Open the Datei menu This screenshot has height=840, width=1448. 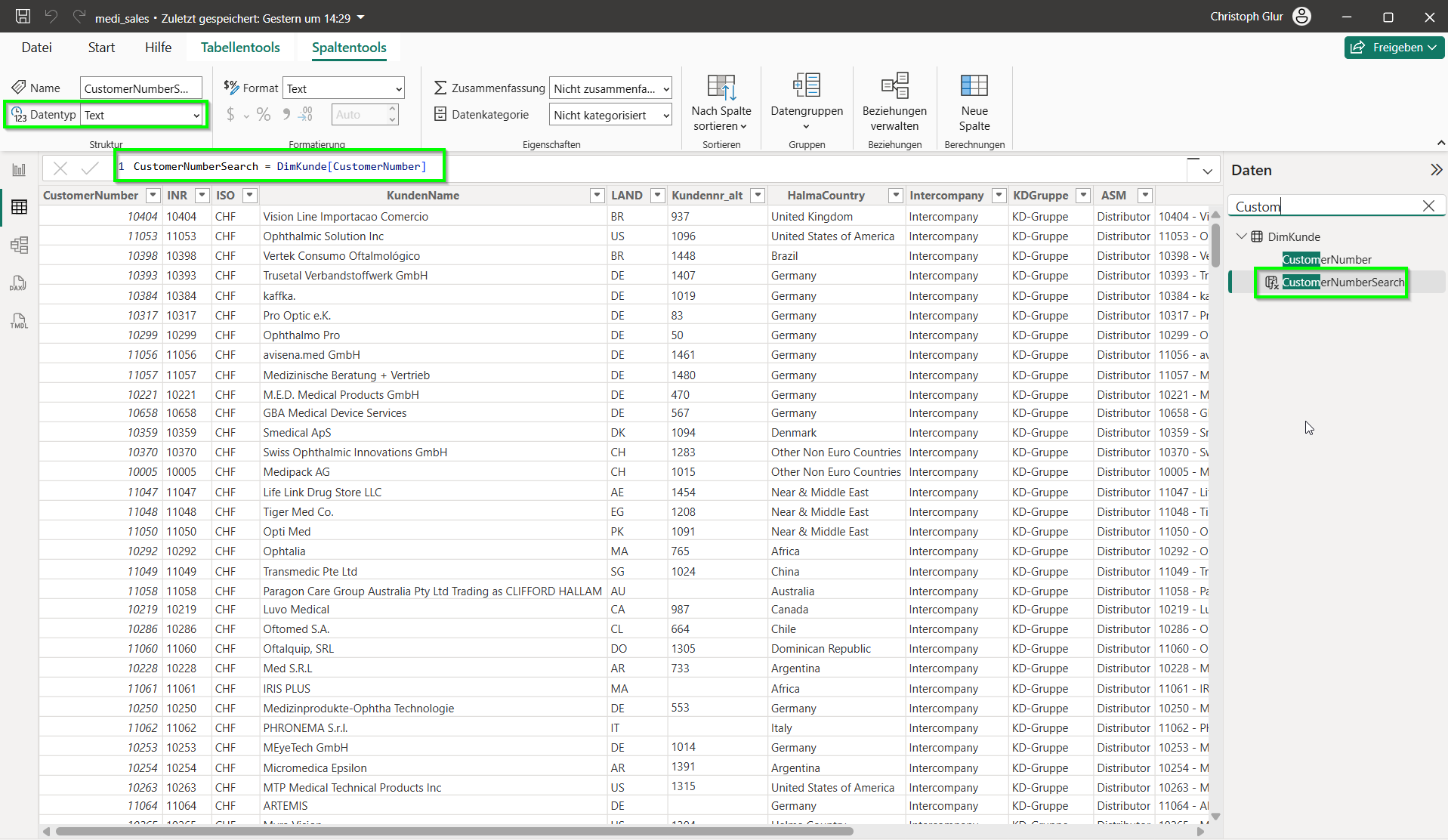click(x=36, y=48)
